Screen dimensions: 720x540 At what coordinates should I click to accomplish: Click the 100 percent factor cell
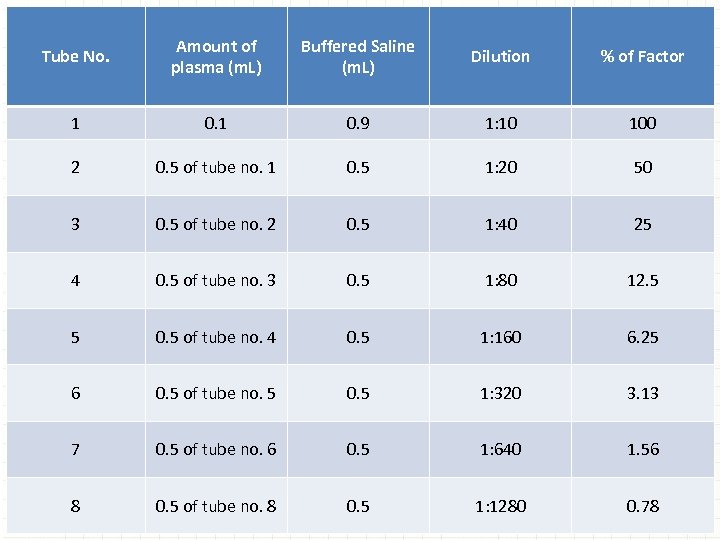point(642,123)
